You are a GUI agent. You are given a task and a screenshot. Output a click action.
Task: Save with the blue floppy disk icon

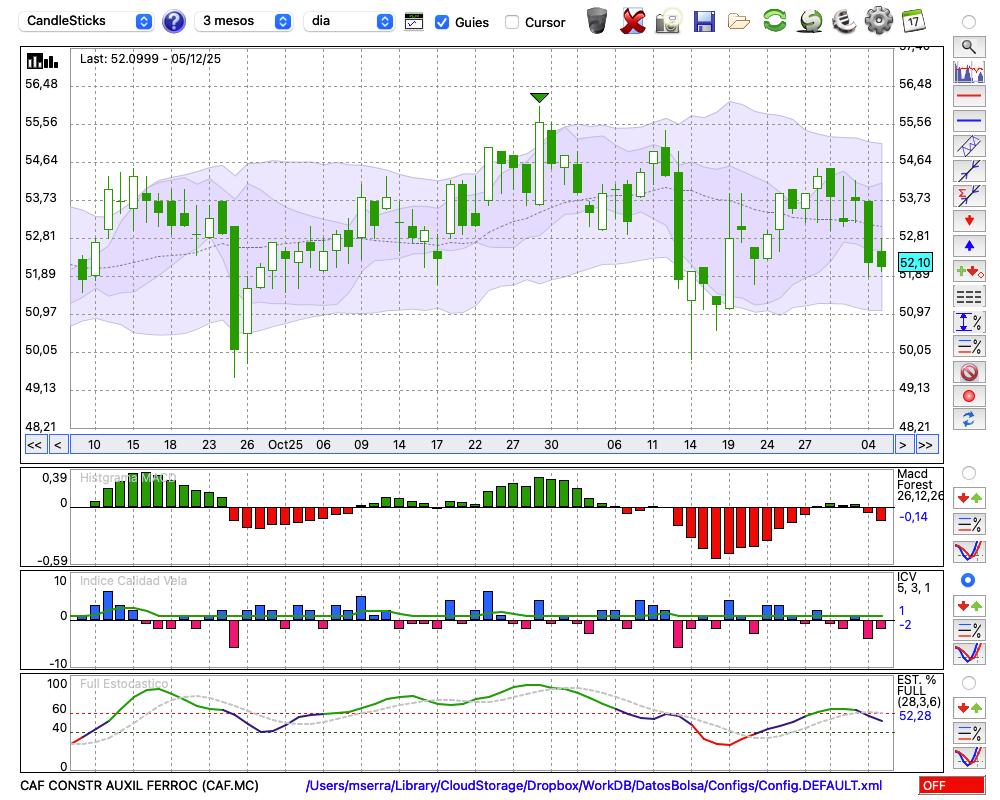point(703,21)
